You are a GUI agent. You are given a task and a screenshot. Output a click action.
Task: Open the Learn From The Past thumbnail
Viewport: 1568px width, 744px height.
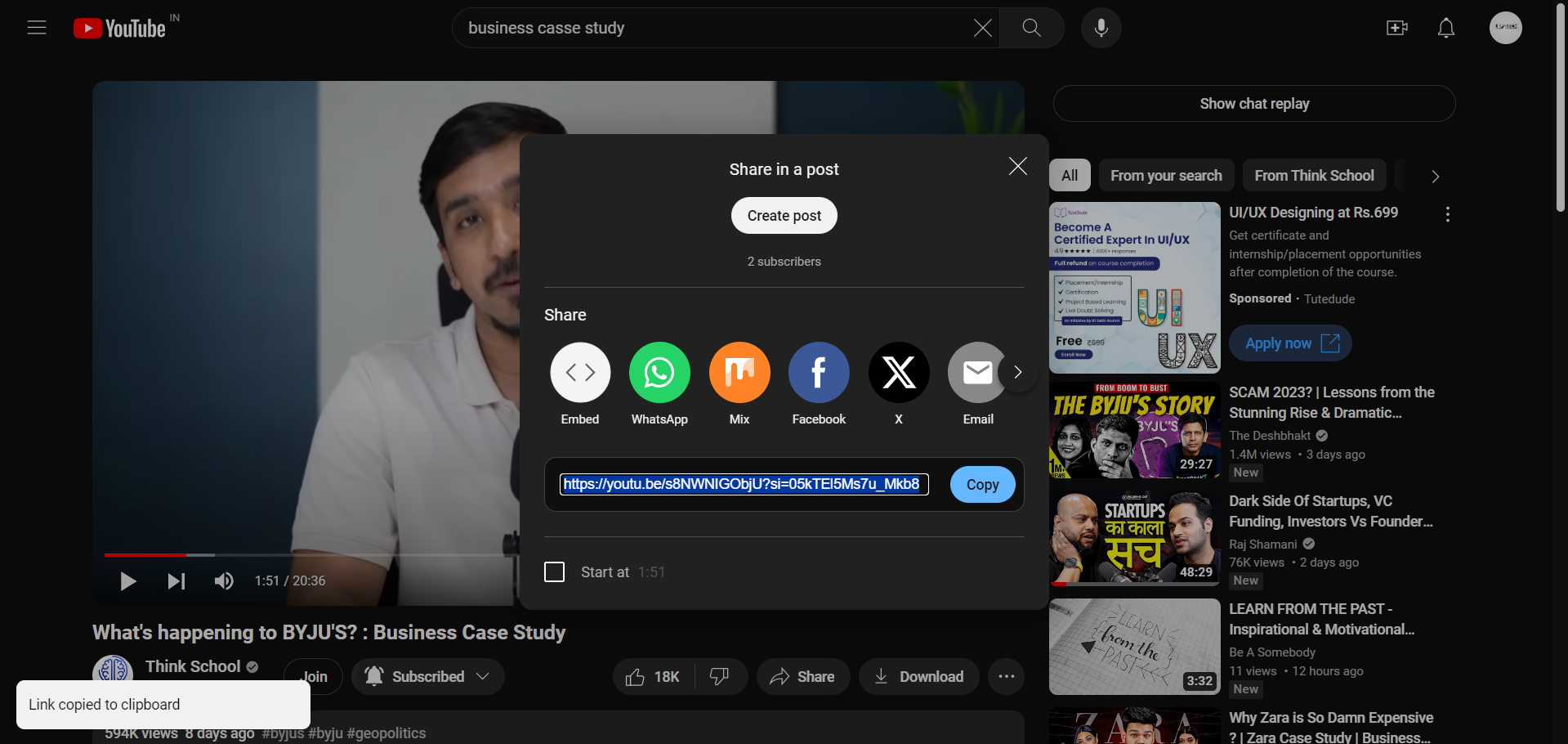pyautogui.click(x=1135, y=647)
